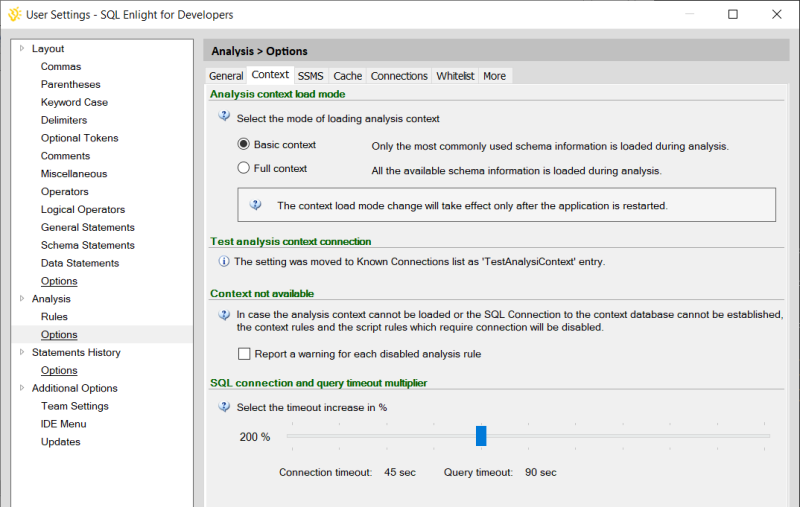800x507 pixels.
Task: Click help icon in context load mode restart note
Action: pos(256,205)
